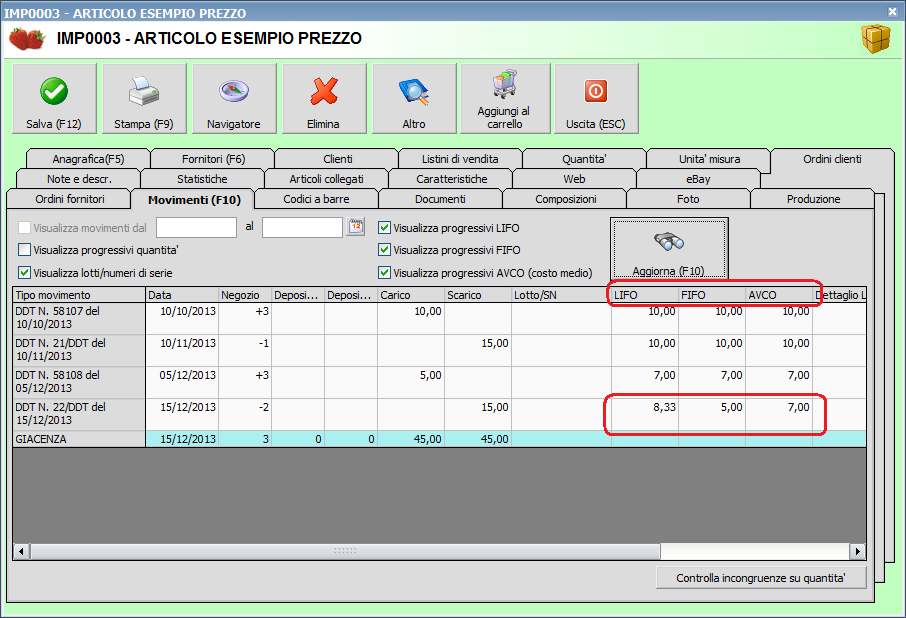The height and width of the screenshot is (618, 906).
Task: Open the Statistiche tab
Action: pyautogui.click(x=202, y=179)
